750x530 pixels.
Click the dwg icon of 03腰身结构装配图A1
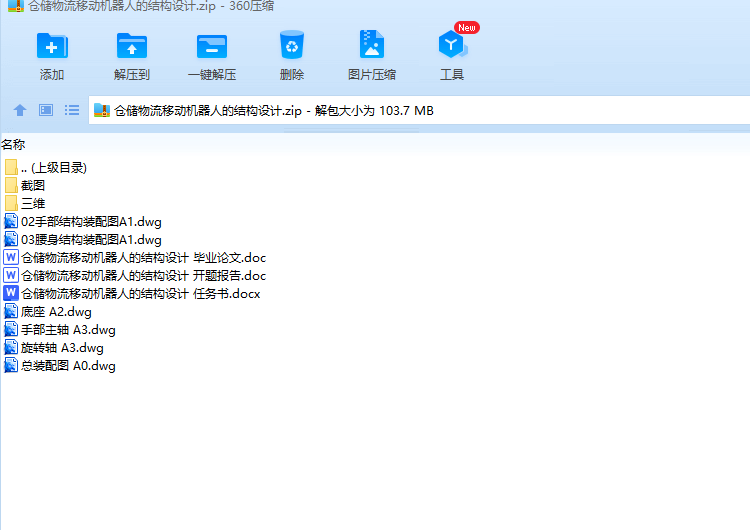[11, 239]
